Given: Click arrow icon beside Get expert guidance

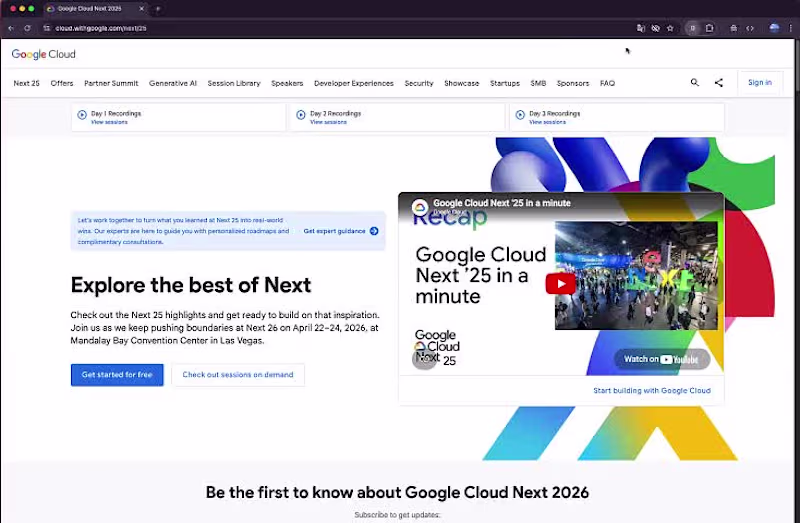Looking at the screenshot, I should (374, 231).
